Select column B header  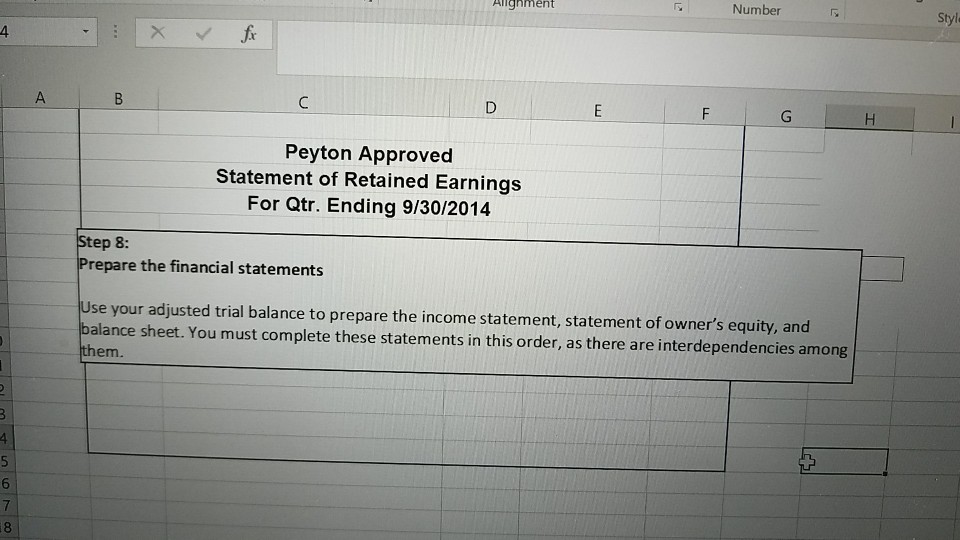pos(118,99)
